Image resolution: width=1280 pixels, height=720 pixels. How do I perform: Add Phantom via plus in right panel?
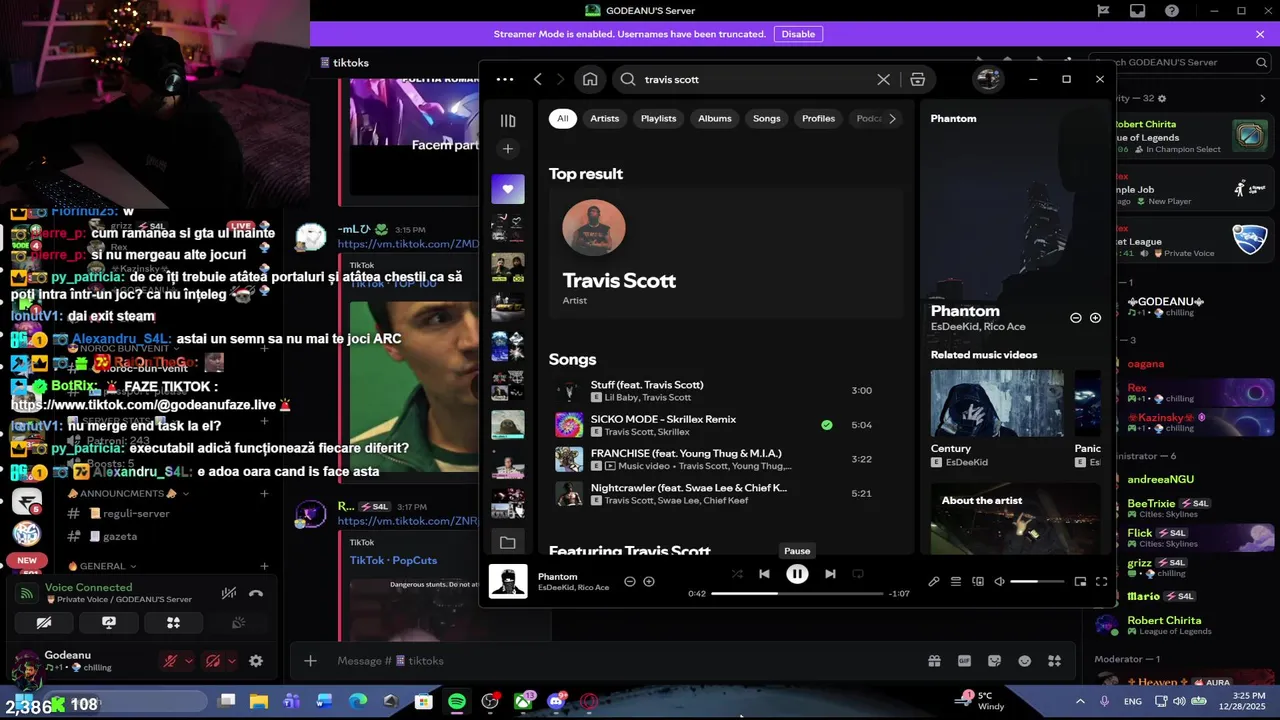1095,318
